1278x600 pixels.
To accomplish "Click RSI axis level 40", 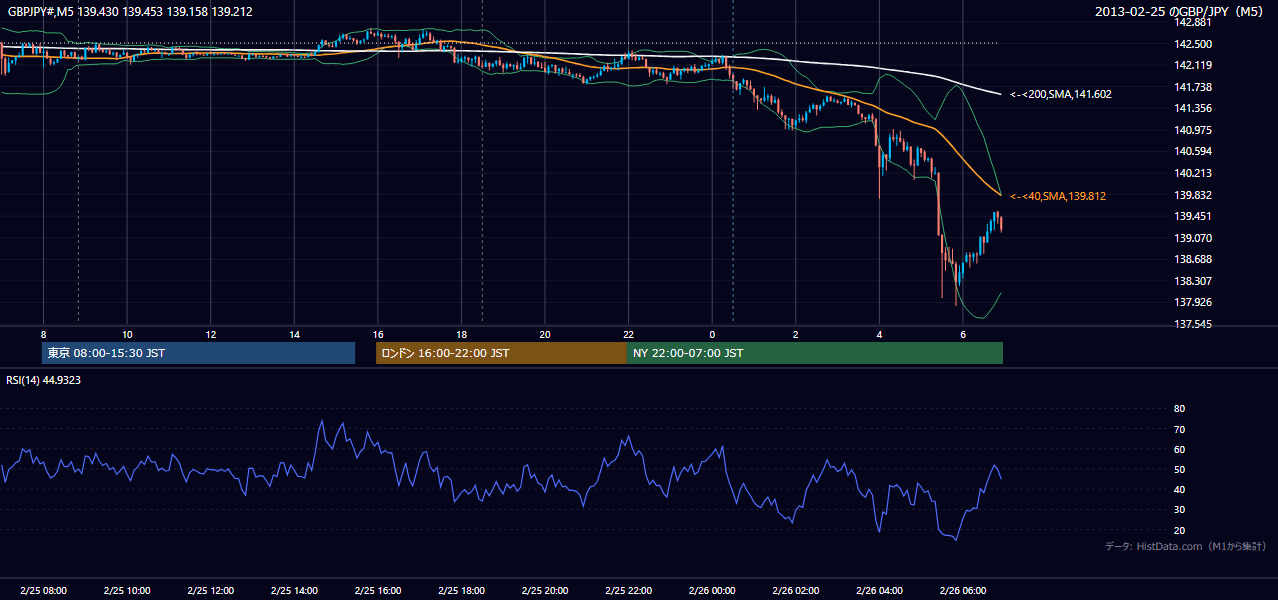I will coord(1179,489).
